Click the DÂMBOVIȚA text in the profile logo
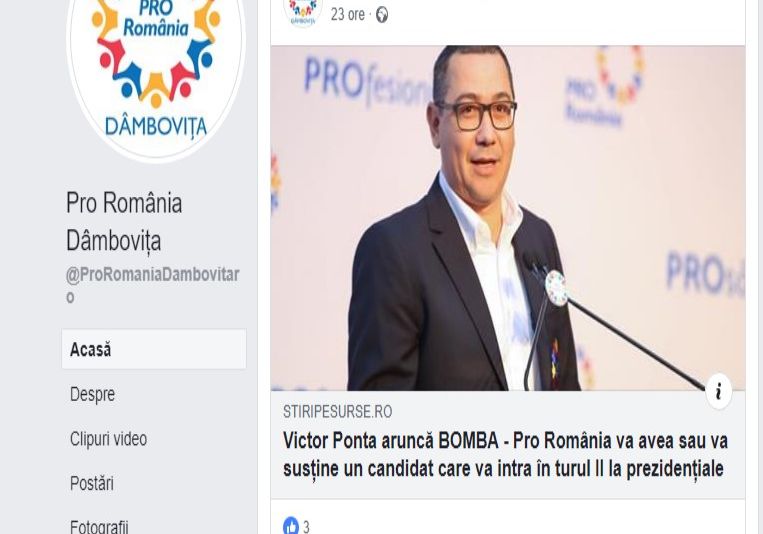Screen dimensions: 763x534 coord(156,127)
